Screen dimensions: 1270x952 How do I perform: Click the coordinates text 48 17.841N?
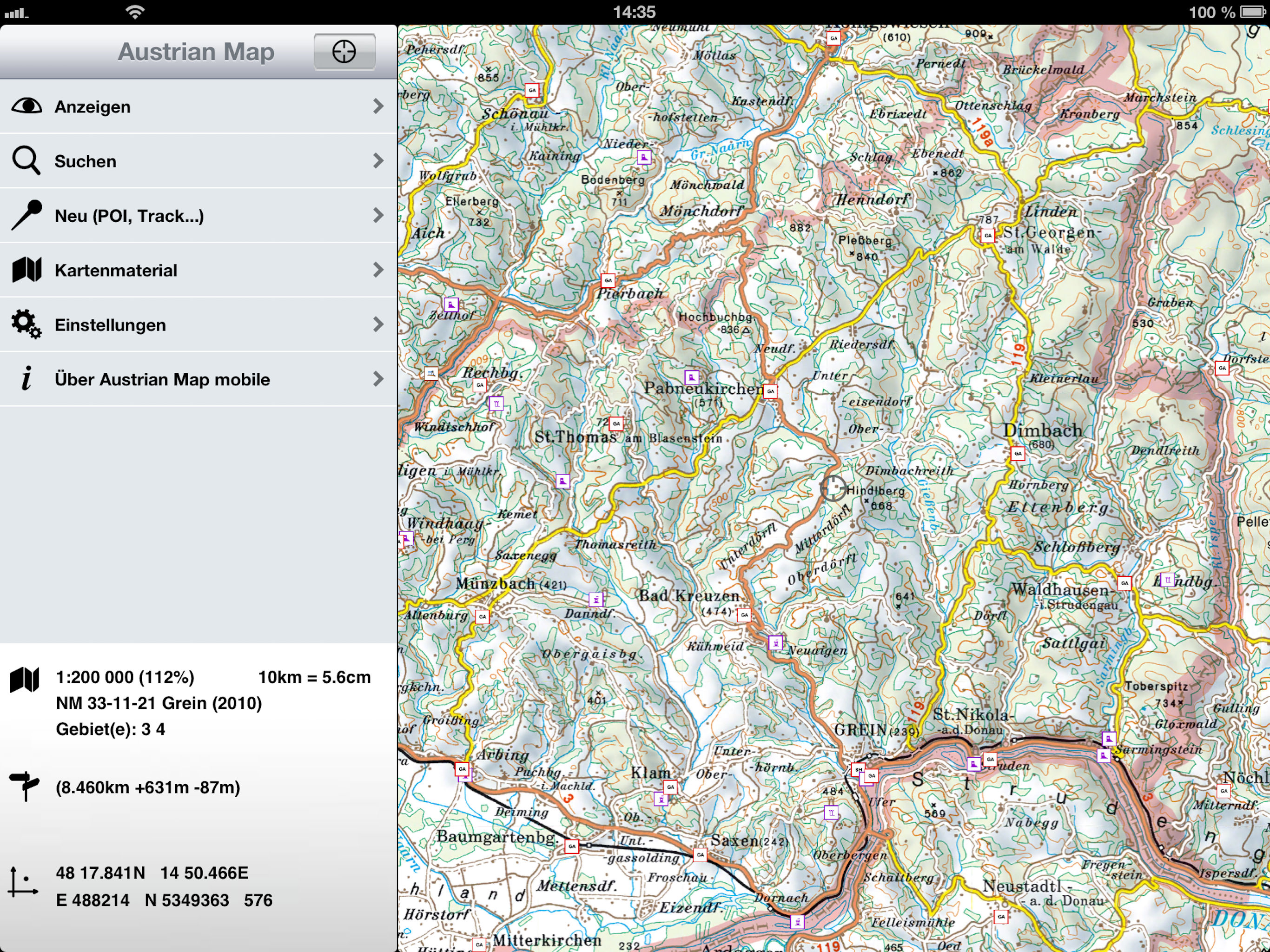coord(100,873)
